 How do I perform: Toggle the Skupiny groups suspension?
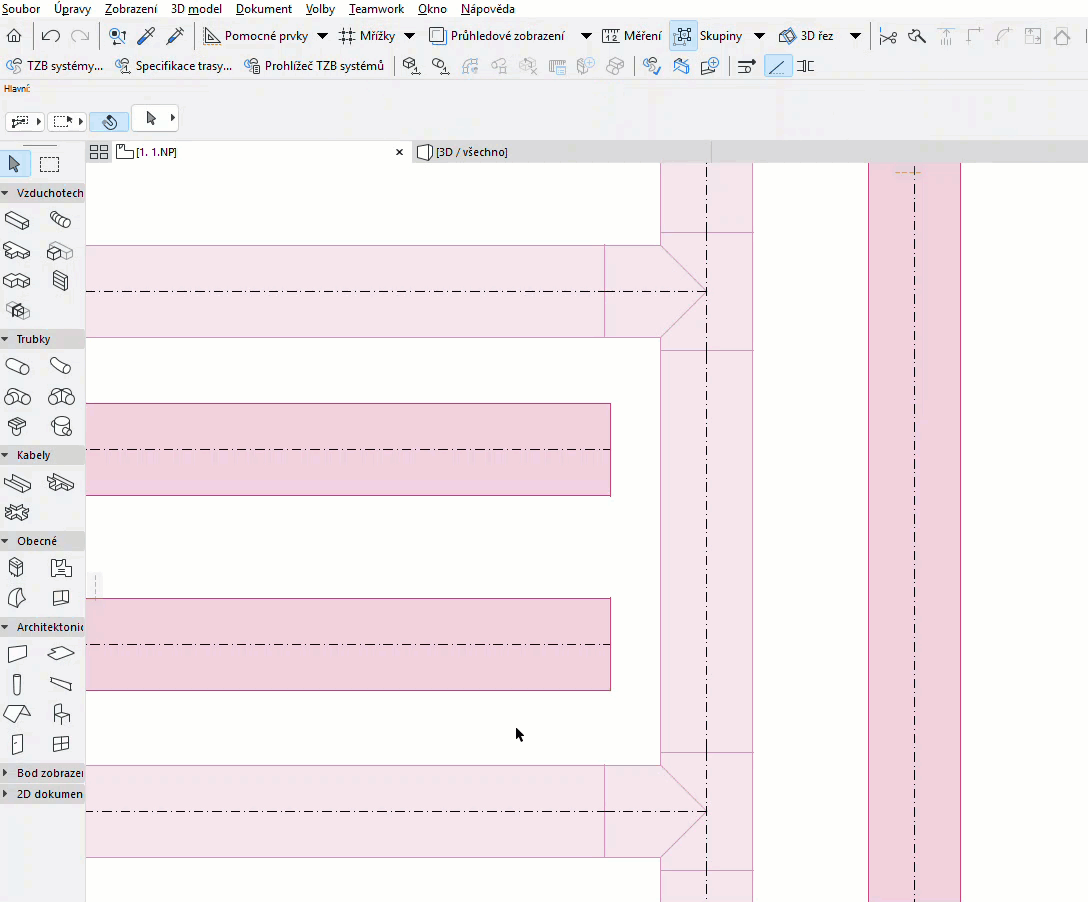(x=682, y=34)
